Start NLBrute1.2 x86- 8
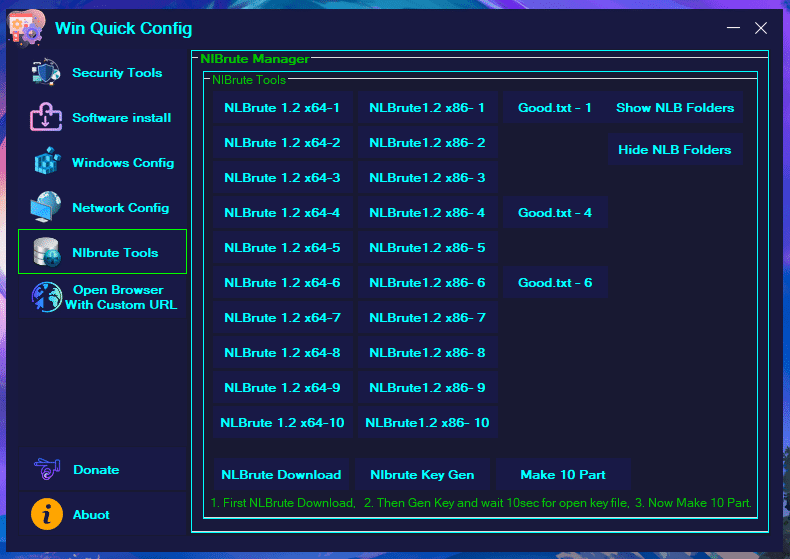790x559 pixels. point(427,353)
